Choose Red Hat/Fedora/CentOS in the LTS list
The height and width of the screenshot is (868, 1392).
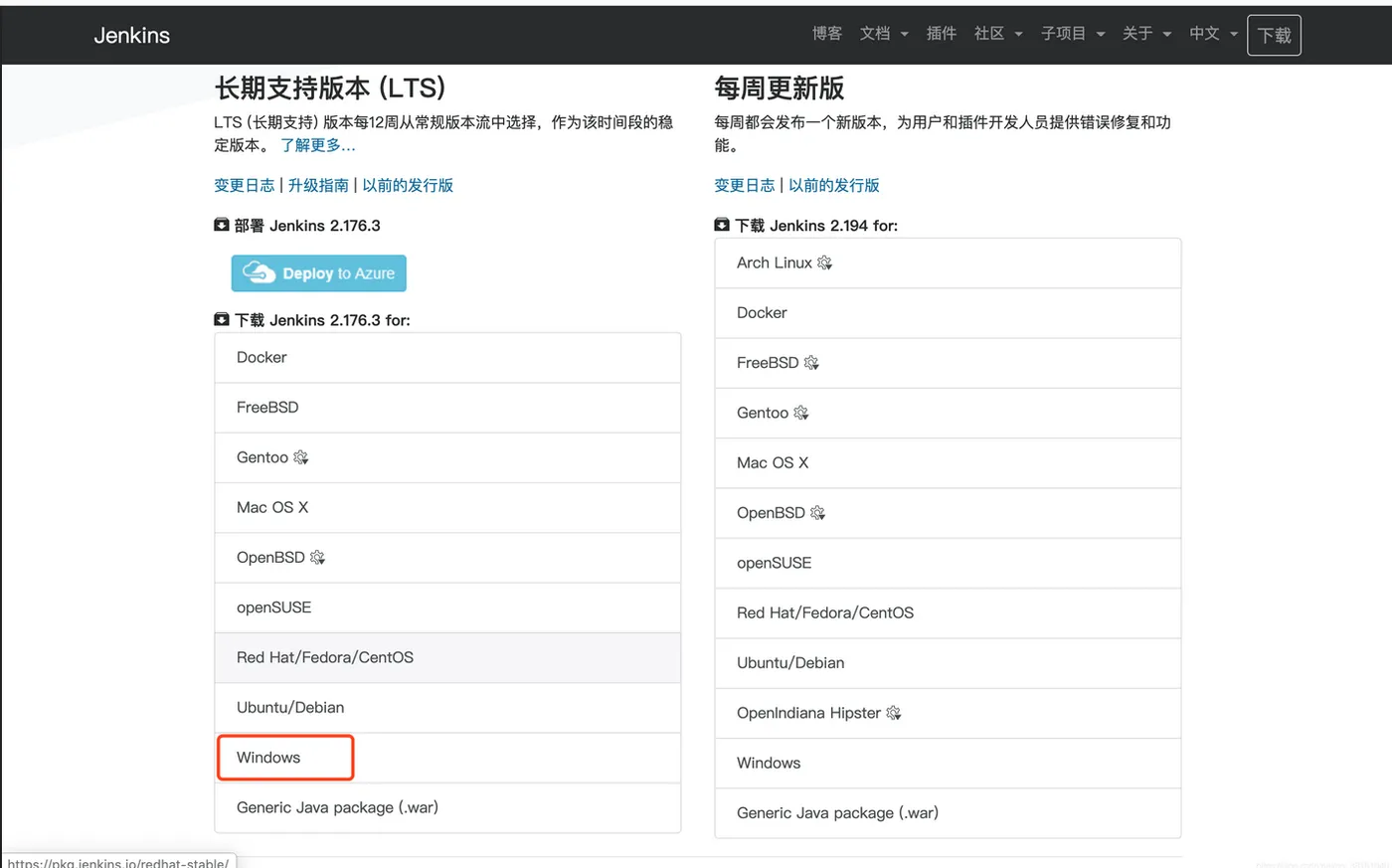pyautogui.click(x=447, y=657)
